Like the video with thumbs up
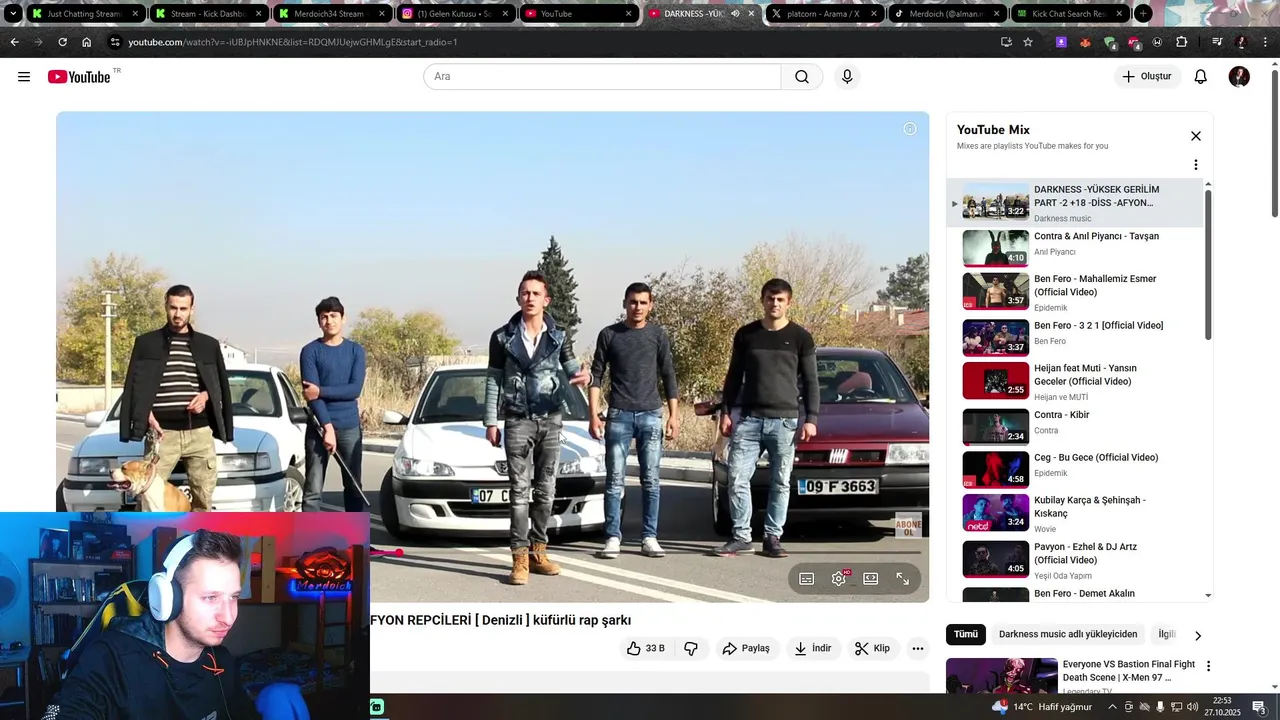The image size is (1280, 720). click(x=646, y=648)
